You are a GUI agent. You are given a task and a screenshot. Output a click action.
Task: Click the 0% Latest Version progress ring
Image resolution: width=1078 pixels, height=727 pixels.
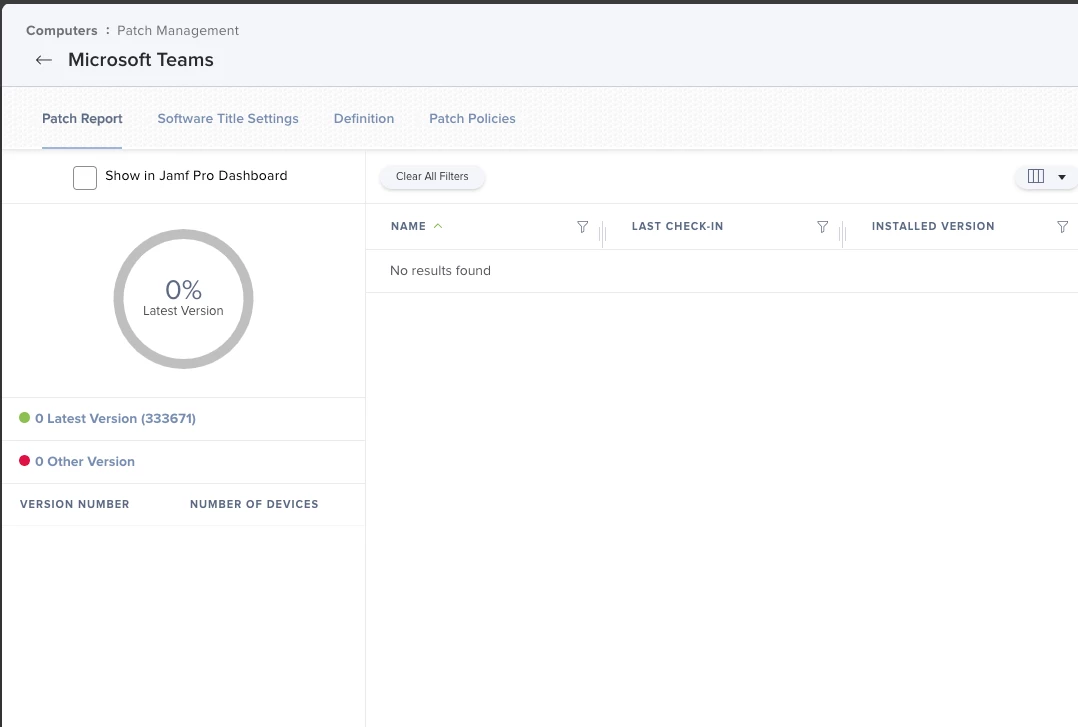(184, 299)
